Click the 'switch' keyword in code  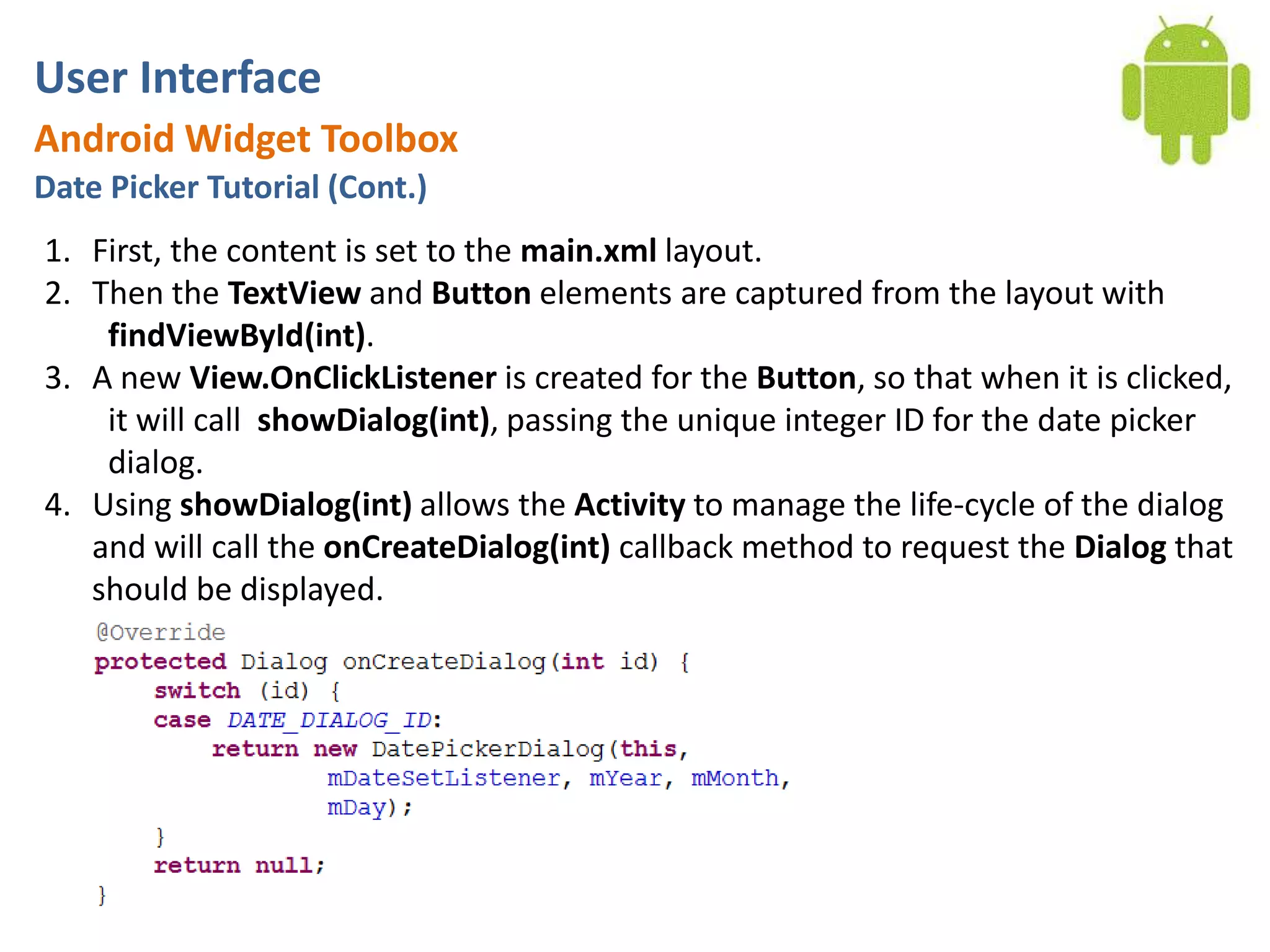pos(197,690)
